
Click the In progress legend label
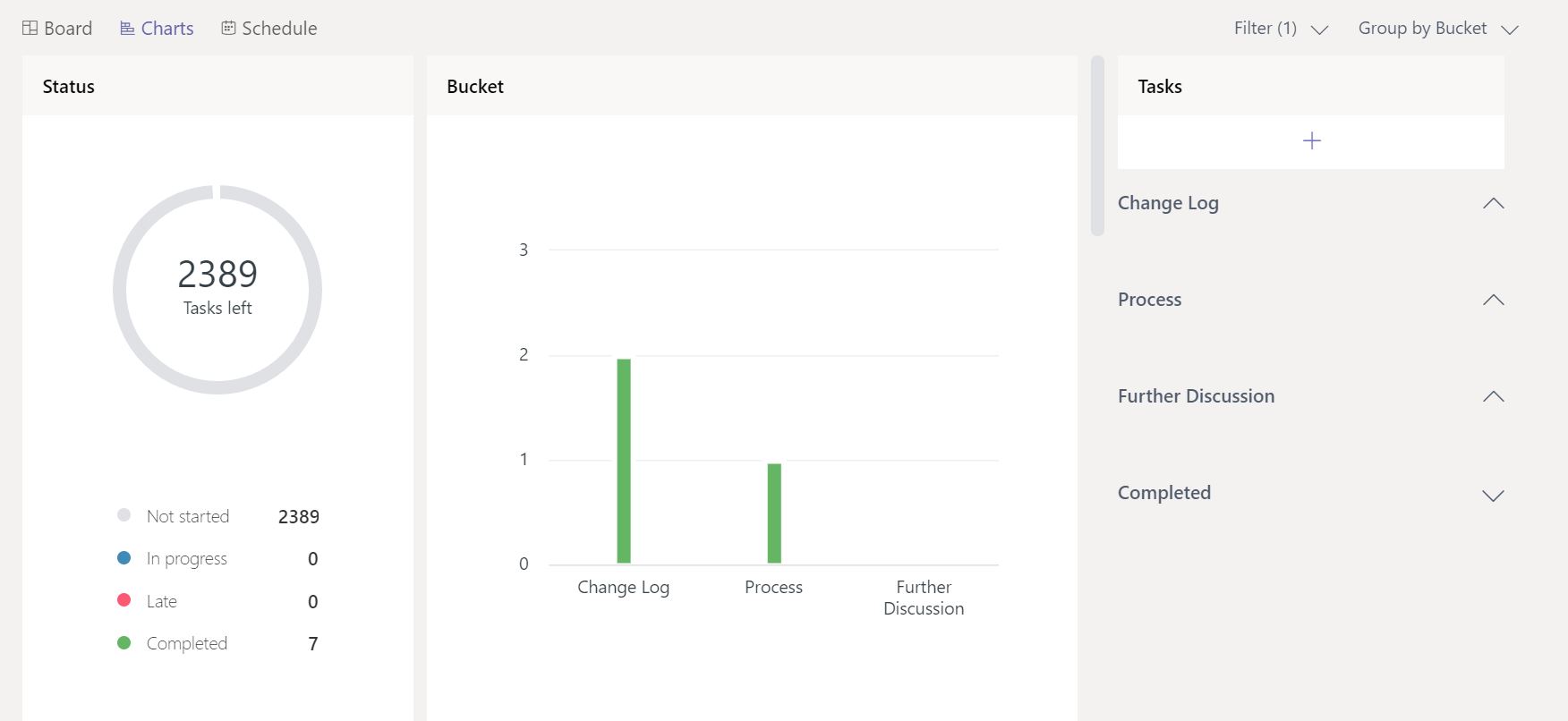tap(187, 559)
